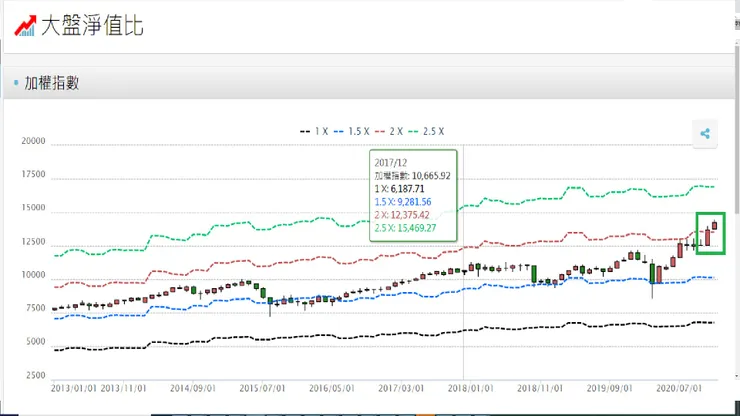Click the 2013/01/01 x-axis date label
This screenshot has height=416, width=740.
coord(75,385)
